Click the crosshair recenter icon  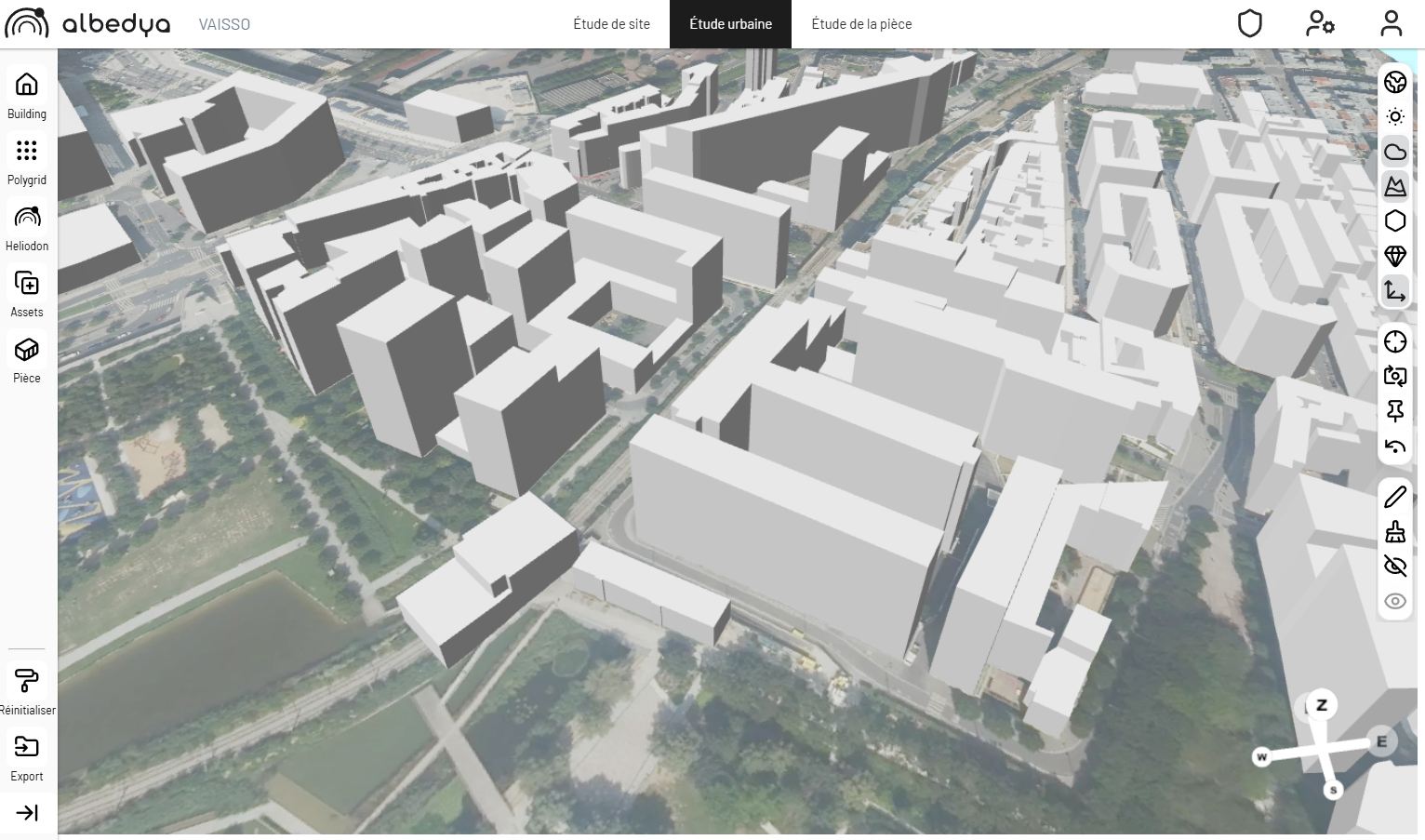pyautogui.click(x=1395, y=342)
